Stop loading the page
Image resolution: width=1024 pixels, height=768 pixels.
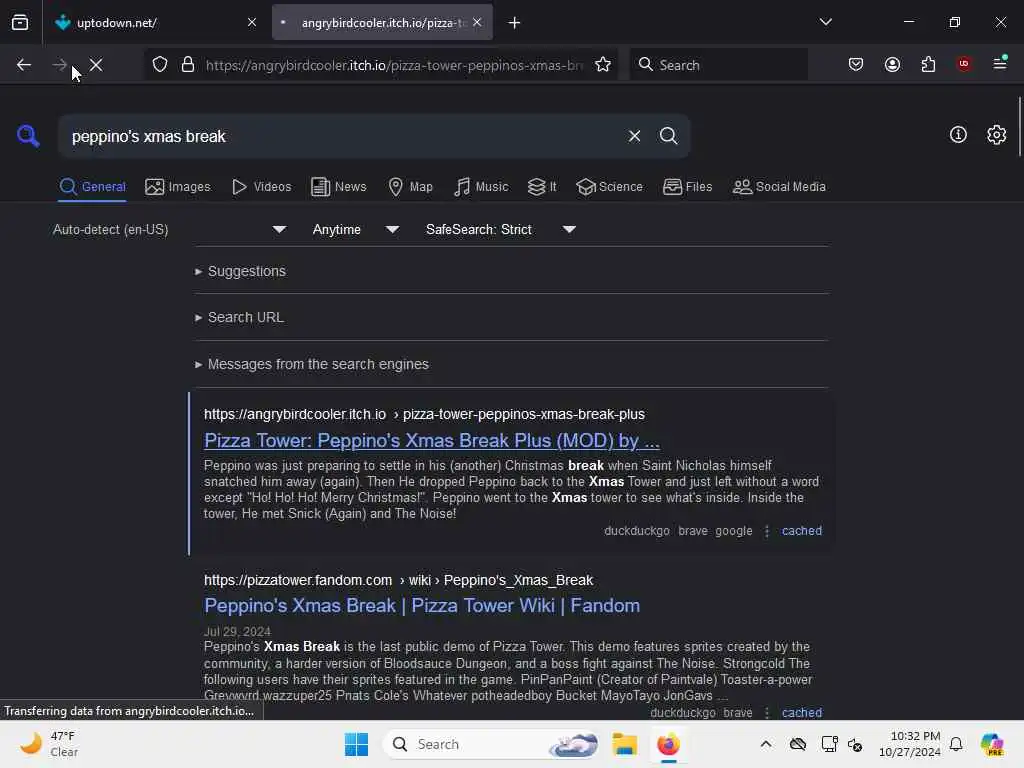click(x=96, y=65)
